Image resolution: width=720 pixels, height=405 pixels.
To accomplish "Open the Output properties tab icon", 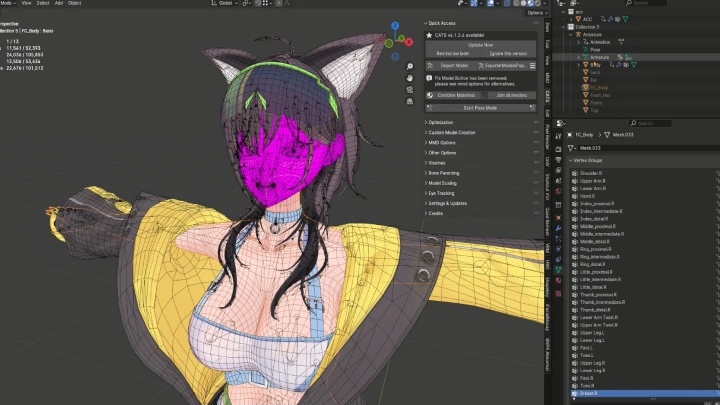I will [558, 160].
